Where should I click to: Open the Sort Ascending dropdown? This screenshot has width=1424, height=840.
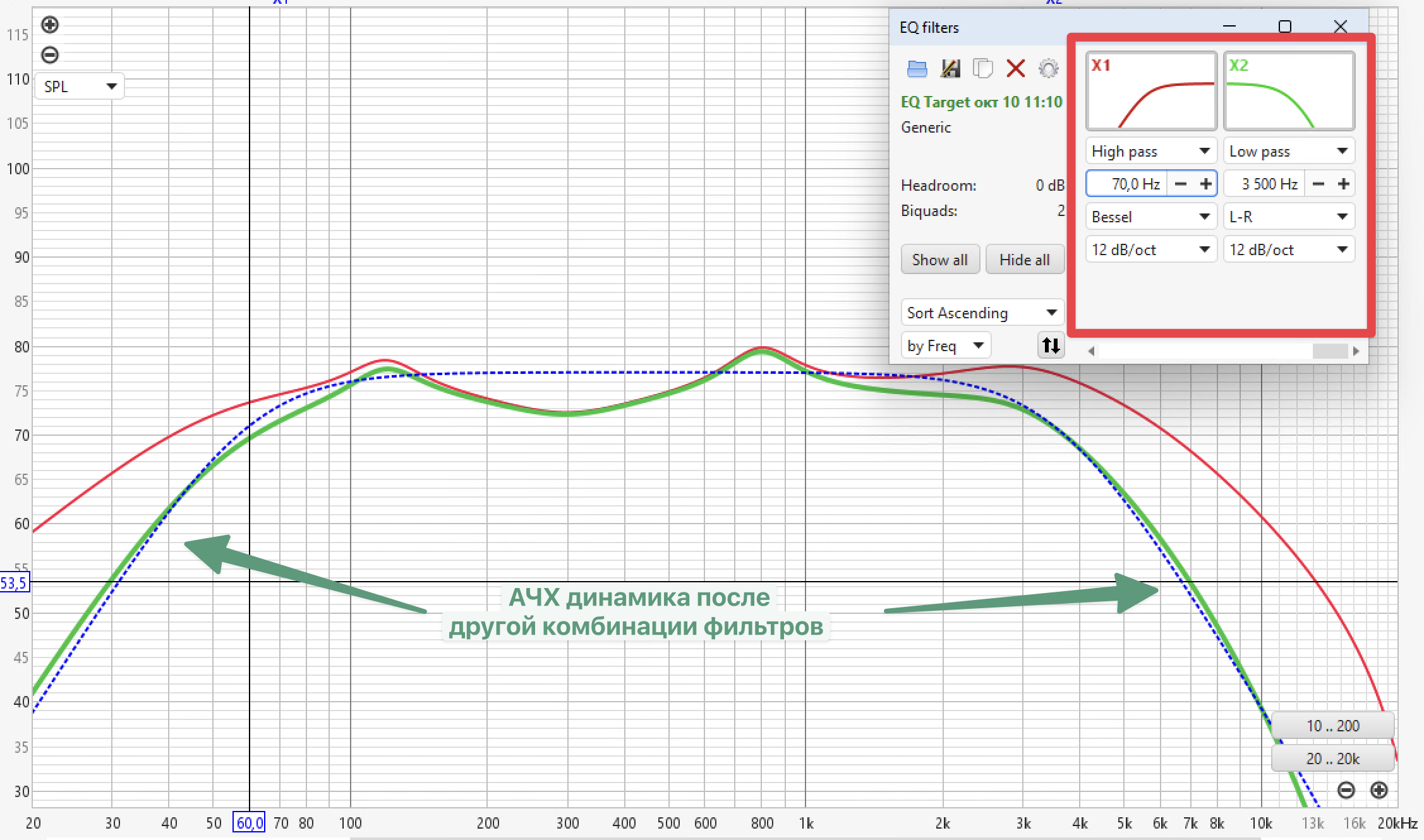[982, 313]
